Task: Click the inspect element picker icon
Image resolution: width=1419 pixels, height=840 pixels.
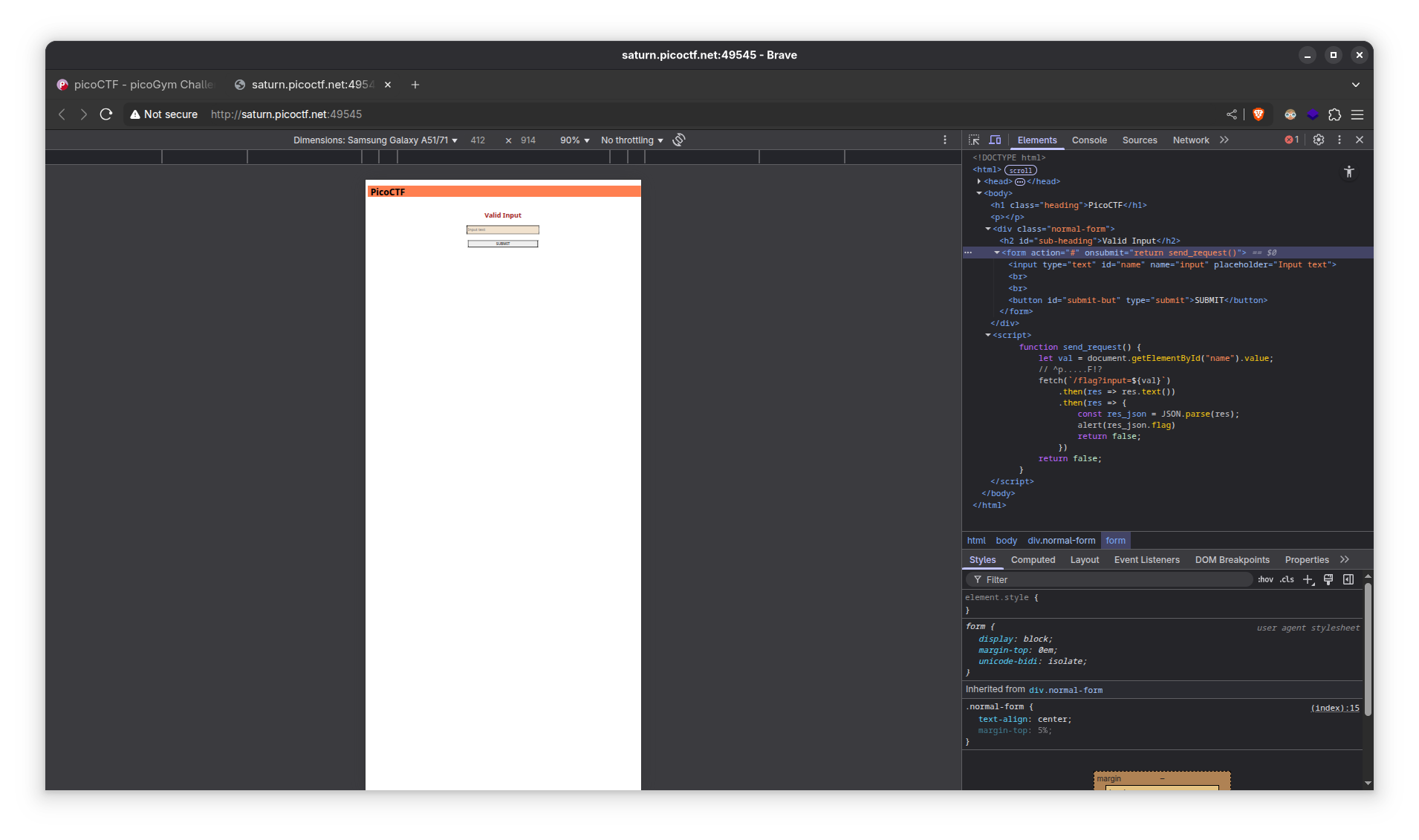Action: 974,140
